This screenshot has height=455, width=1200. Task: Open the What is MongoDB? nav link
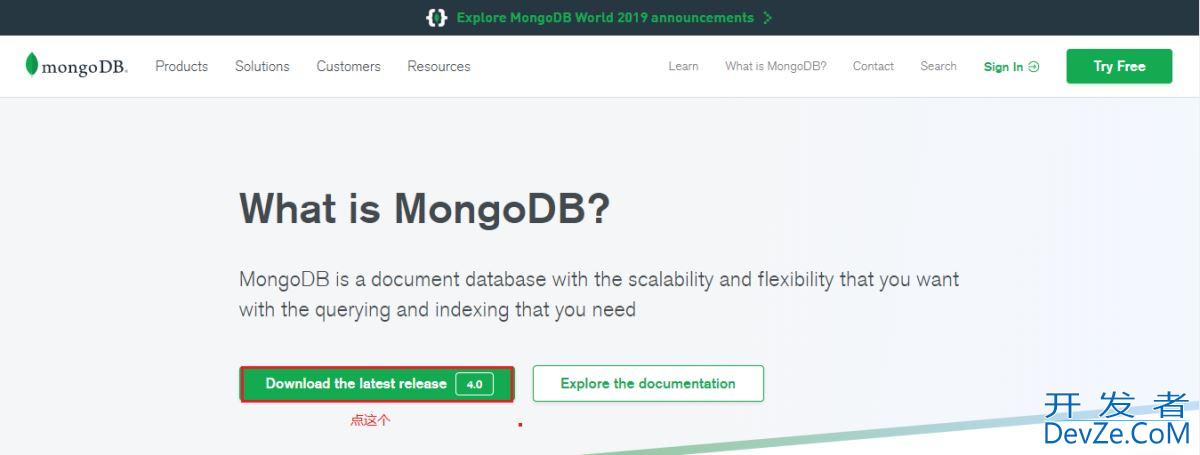(776, 66)
